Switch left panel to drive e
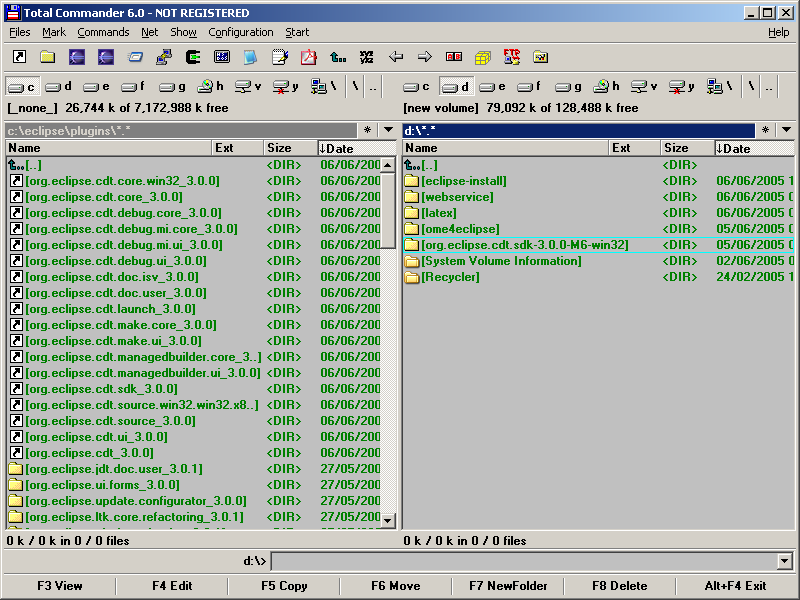800x600 pixels. pyautogui.click(x=96, y=87)
